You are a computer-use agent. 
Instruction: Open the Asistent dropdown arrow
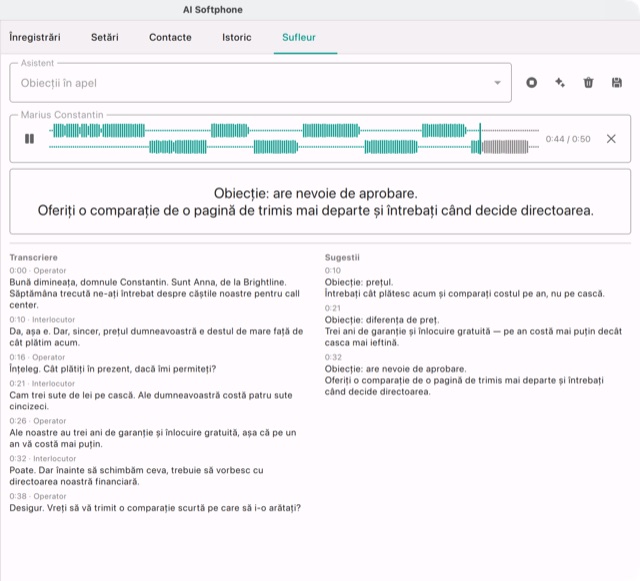[497, 83]
